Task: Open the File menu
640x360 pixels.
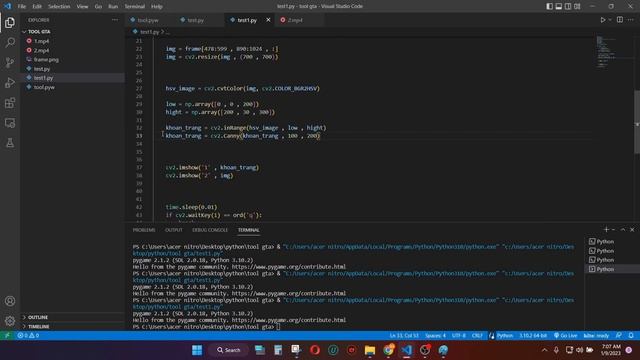Action: [22, 6]
